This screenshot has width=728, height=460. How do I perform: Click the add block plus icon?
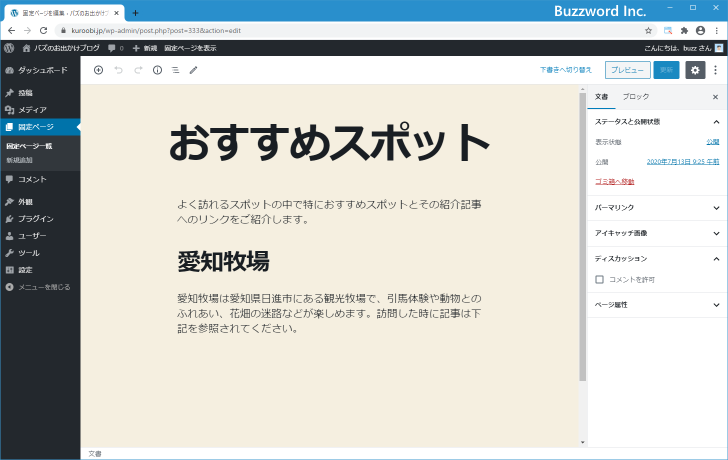pos(98,70)
